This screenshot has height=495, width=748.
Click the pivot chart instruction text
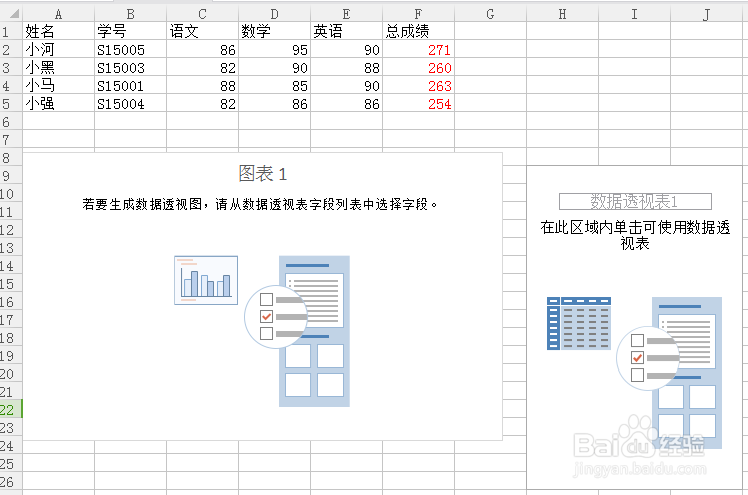click(x=260, y=204)
